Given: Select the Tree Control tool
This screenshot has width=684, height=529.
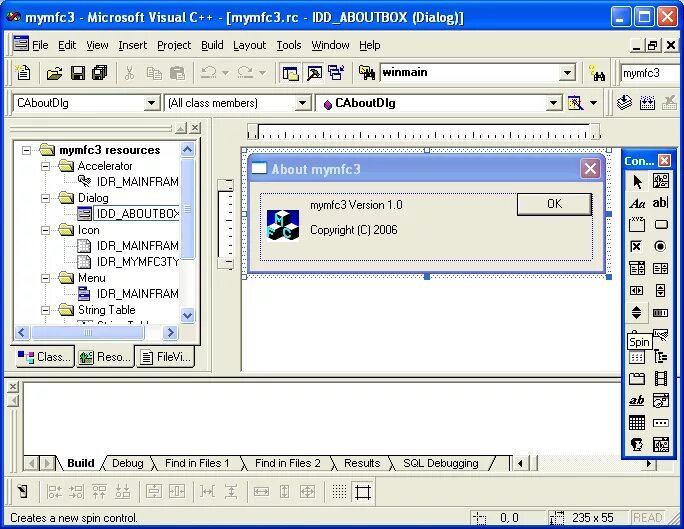Looking at the screenshot, I should point(660,357).
